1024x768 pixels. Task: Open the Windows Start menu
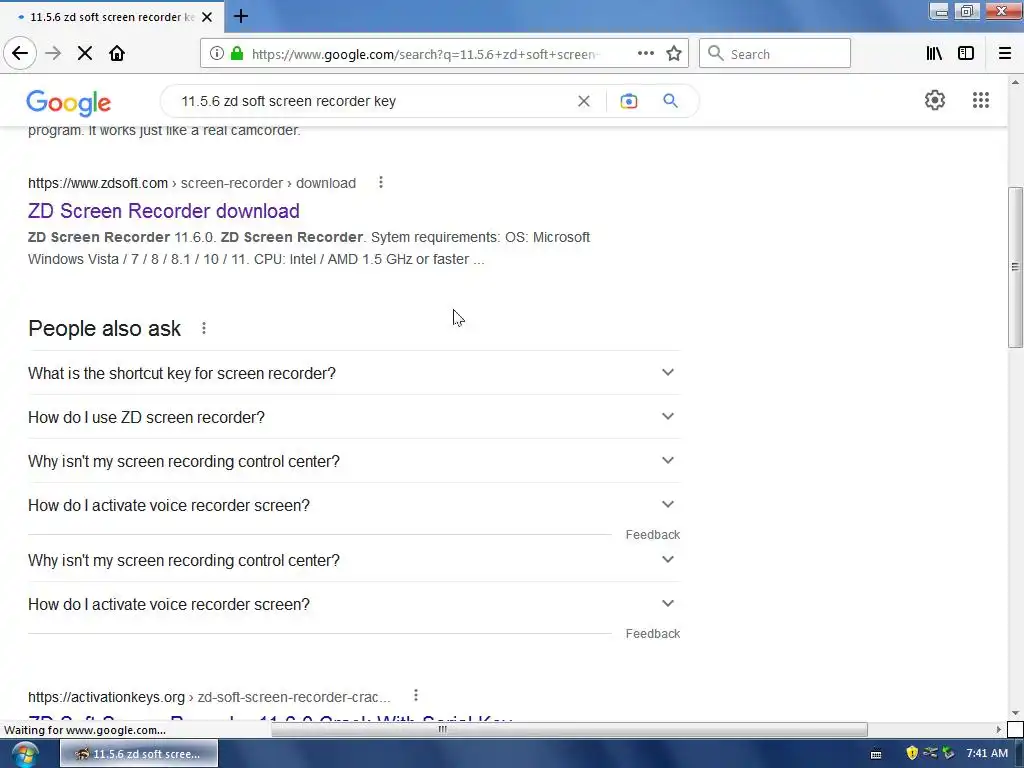coord(25,754)
